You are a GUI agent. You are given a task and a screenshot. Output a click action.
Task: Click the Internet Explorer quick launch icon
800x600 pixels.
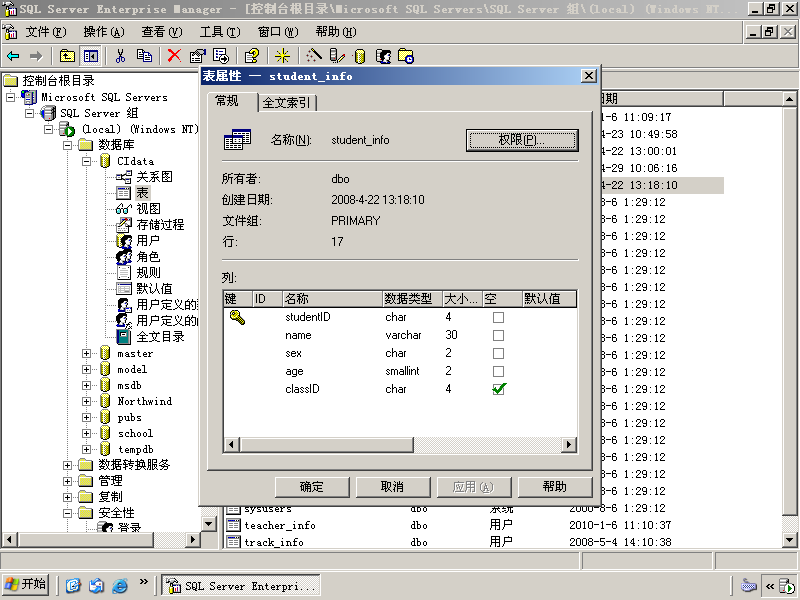point(120,585)
